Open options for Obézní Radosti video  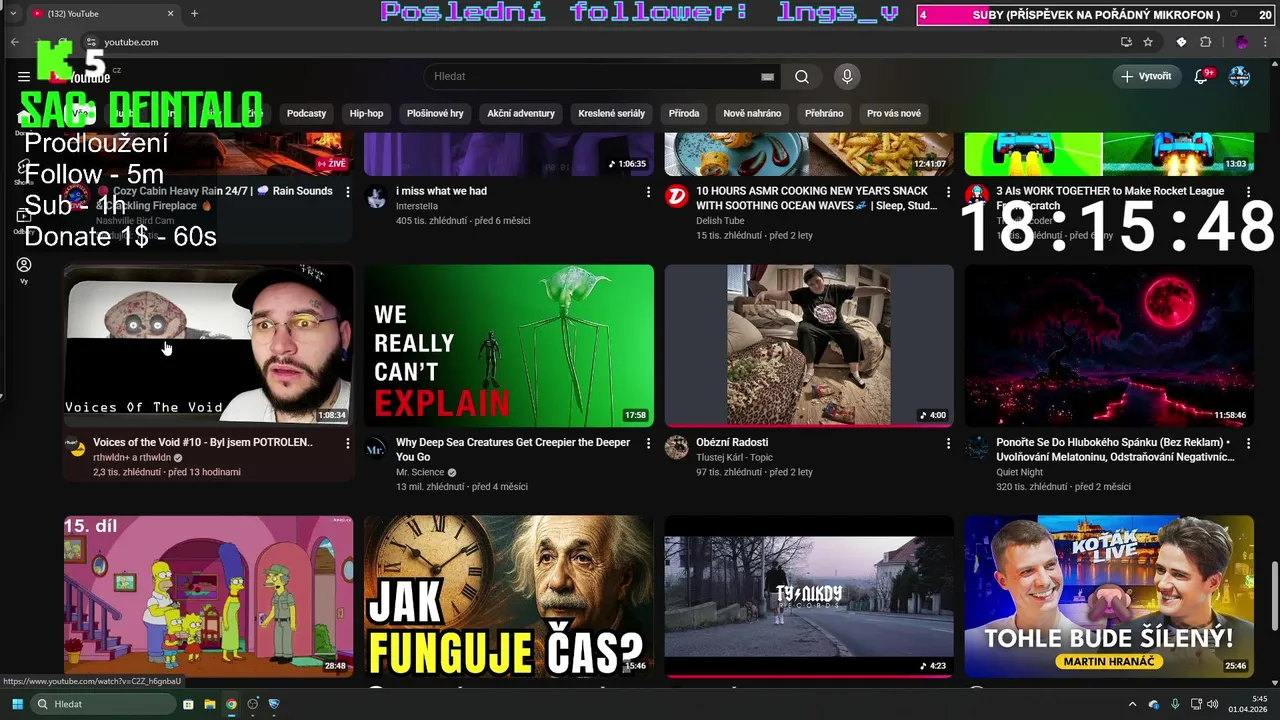tap(948, 443)
